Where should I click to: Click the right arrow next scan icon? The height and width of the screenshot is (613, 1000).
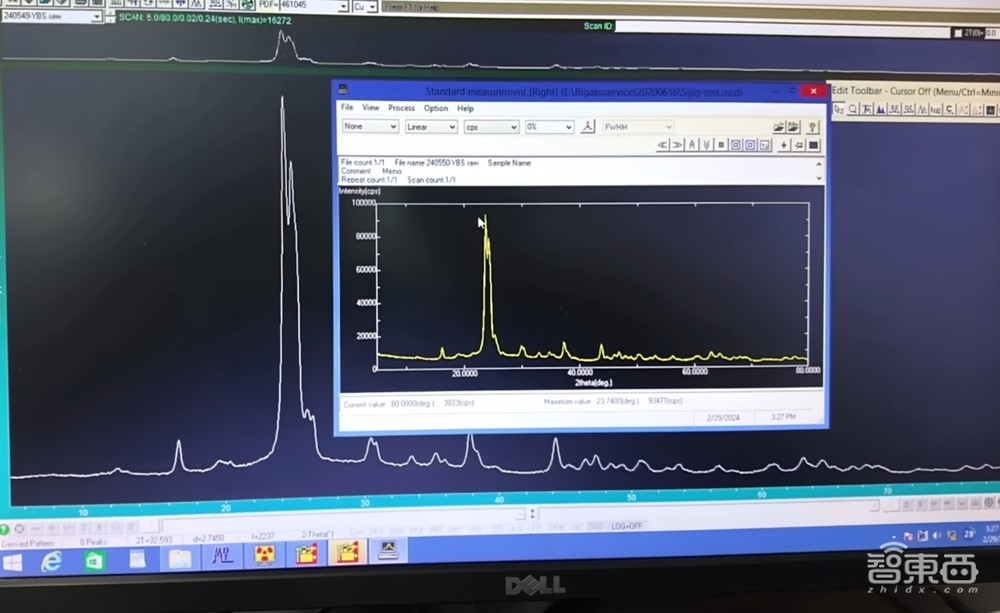tap(677, 145)
